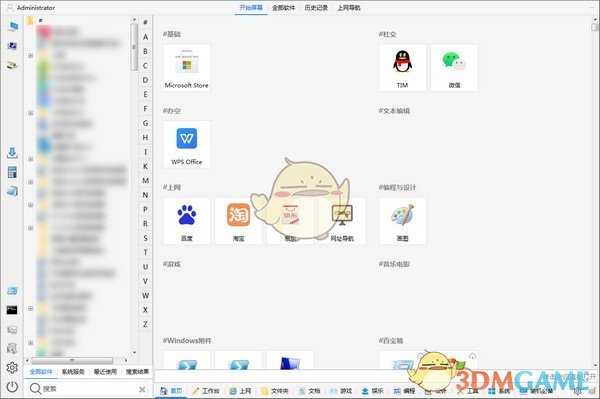Select 系统服务 tab under the list
This screenshot has height=399, width=600.
click(x=73, y=372)
